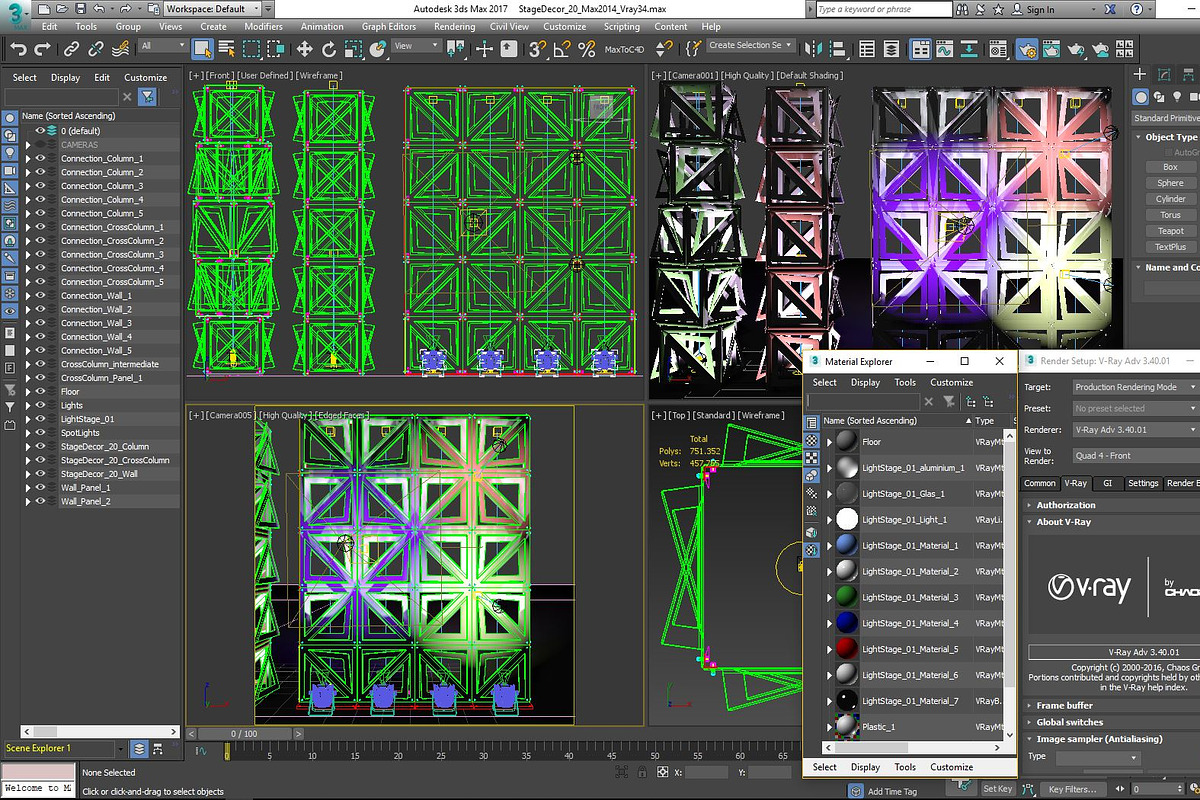Click Material Explorer filter funnel icon
This screenshot has height=800, width=1200.
(948, 401)
